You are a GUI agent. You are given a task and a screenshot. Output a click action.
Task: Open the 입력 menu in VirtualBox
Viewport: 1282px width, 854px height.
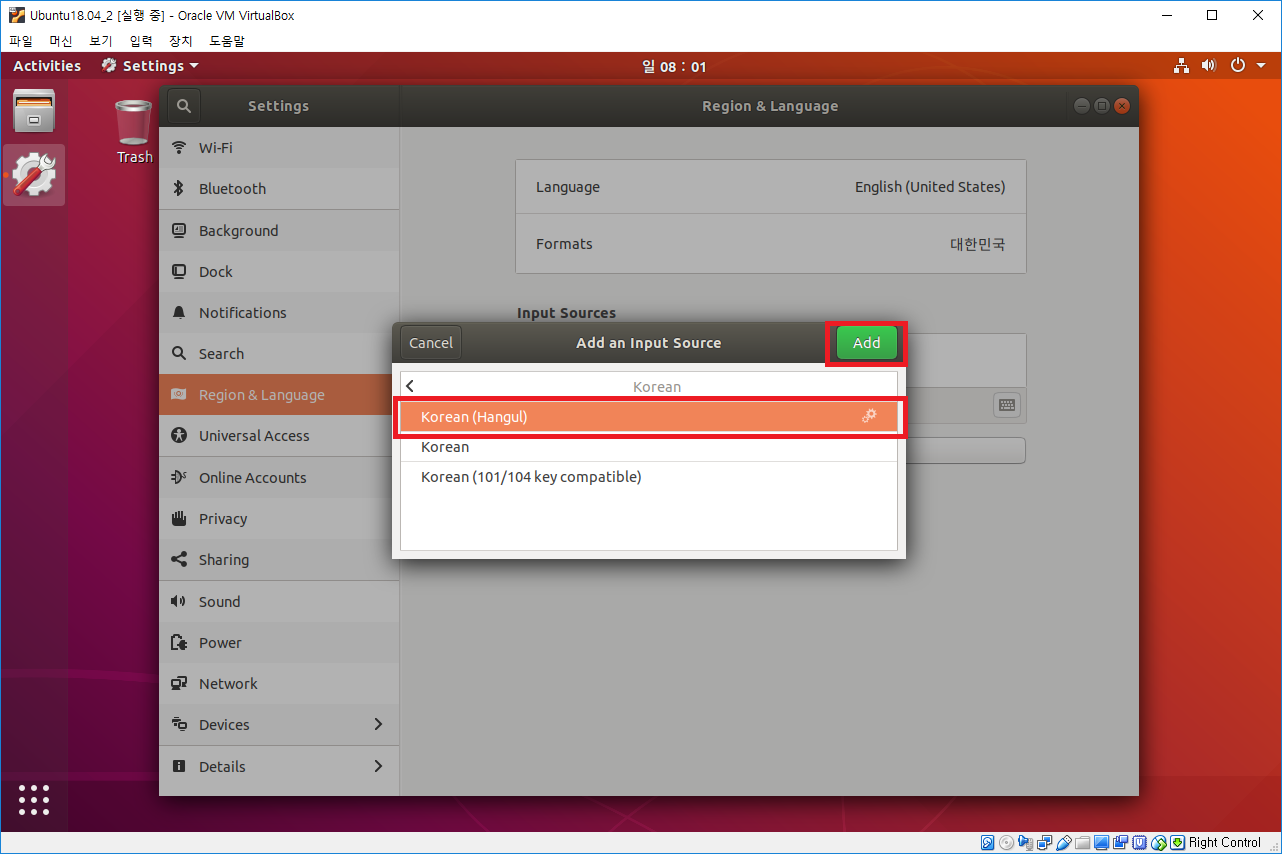tap(141, 41)
